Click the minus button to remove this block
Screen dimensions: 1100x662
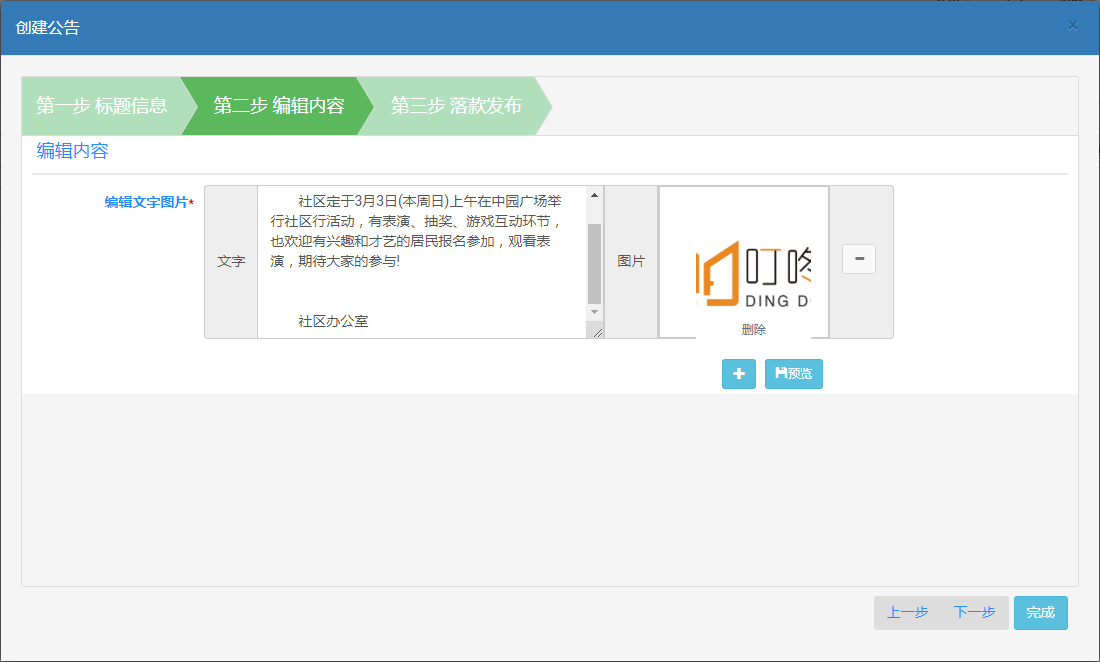coord(859,259)
